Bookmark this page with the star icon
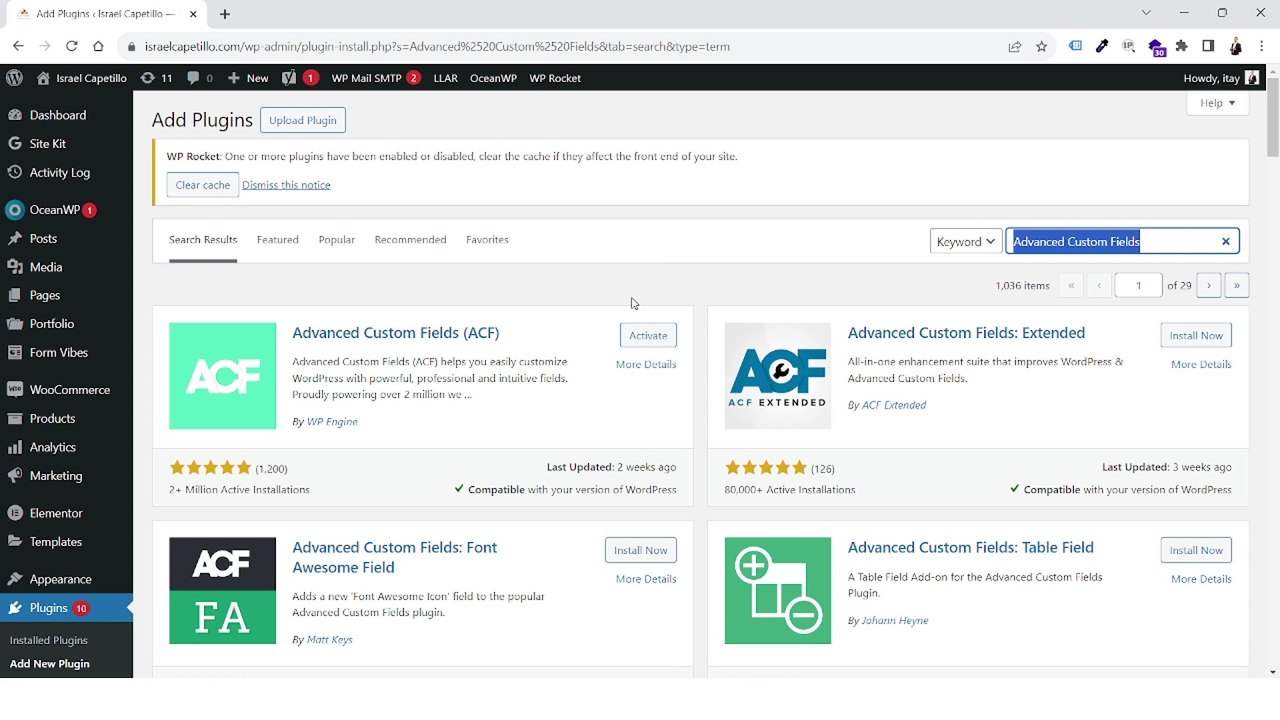 point(1041,46)
